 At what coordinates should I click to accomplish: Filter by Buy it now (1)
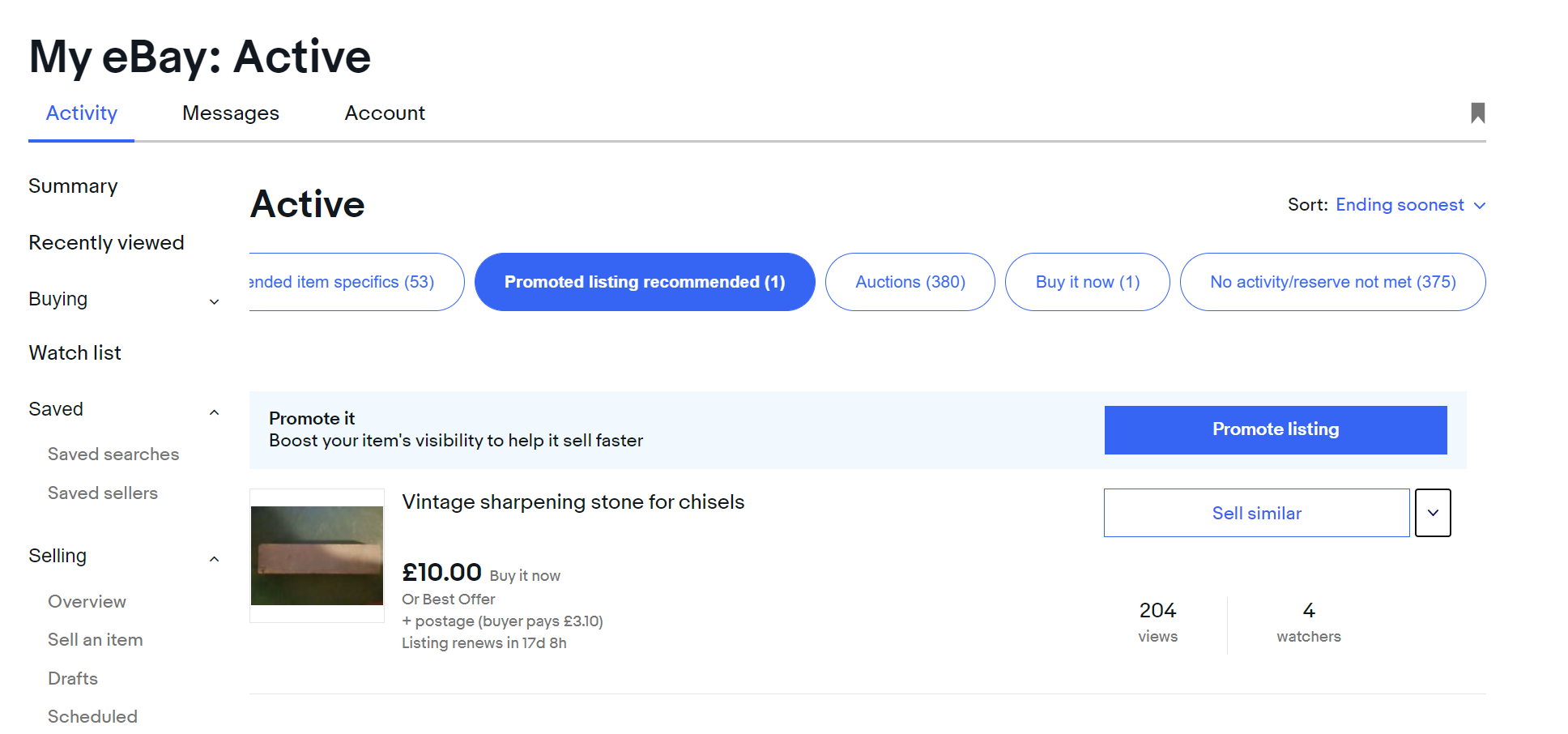click(1087, 282)
